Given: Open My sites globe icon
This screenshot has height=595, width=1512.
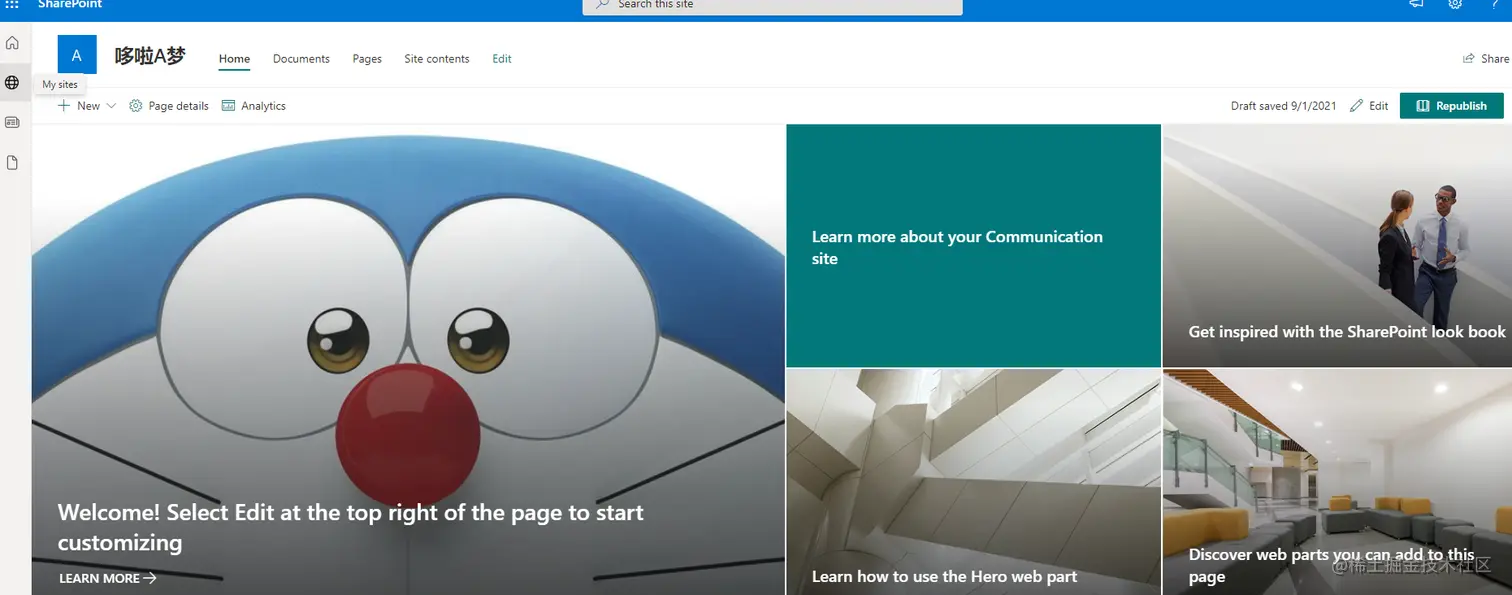Looking at the screenshot, I should pos(12,82).
